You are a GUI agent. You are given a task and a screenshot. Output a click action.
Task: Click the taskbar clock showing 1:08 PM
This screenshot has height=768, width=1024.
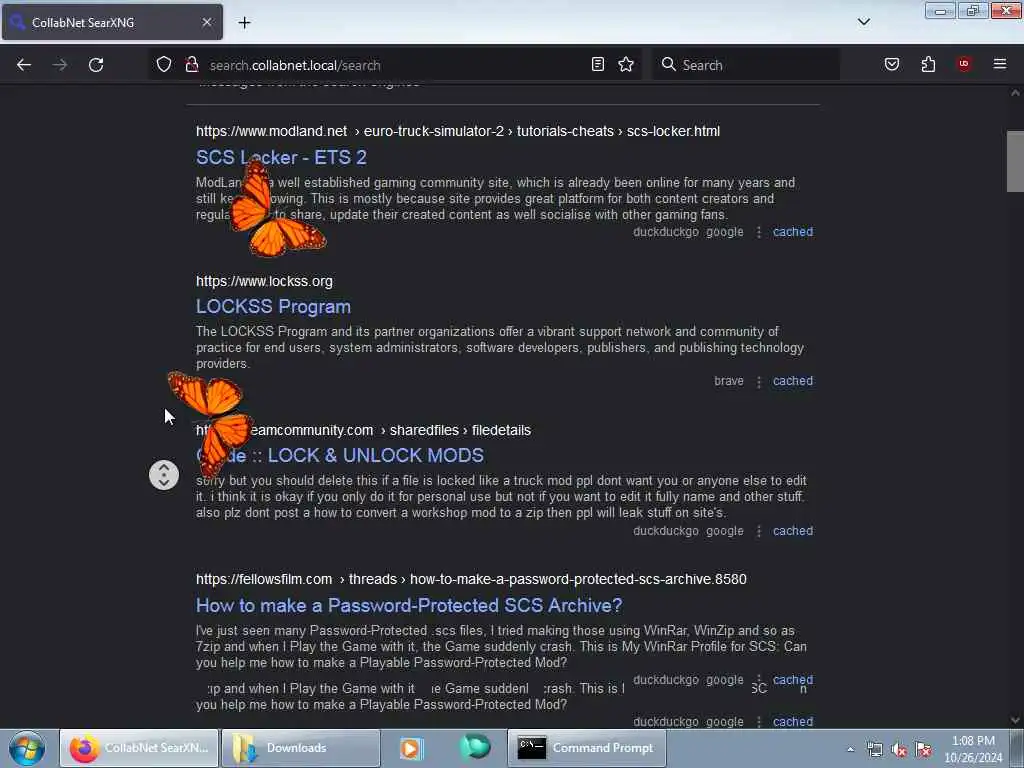click(973, 749)
